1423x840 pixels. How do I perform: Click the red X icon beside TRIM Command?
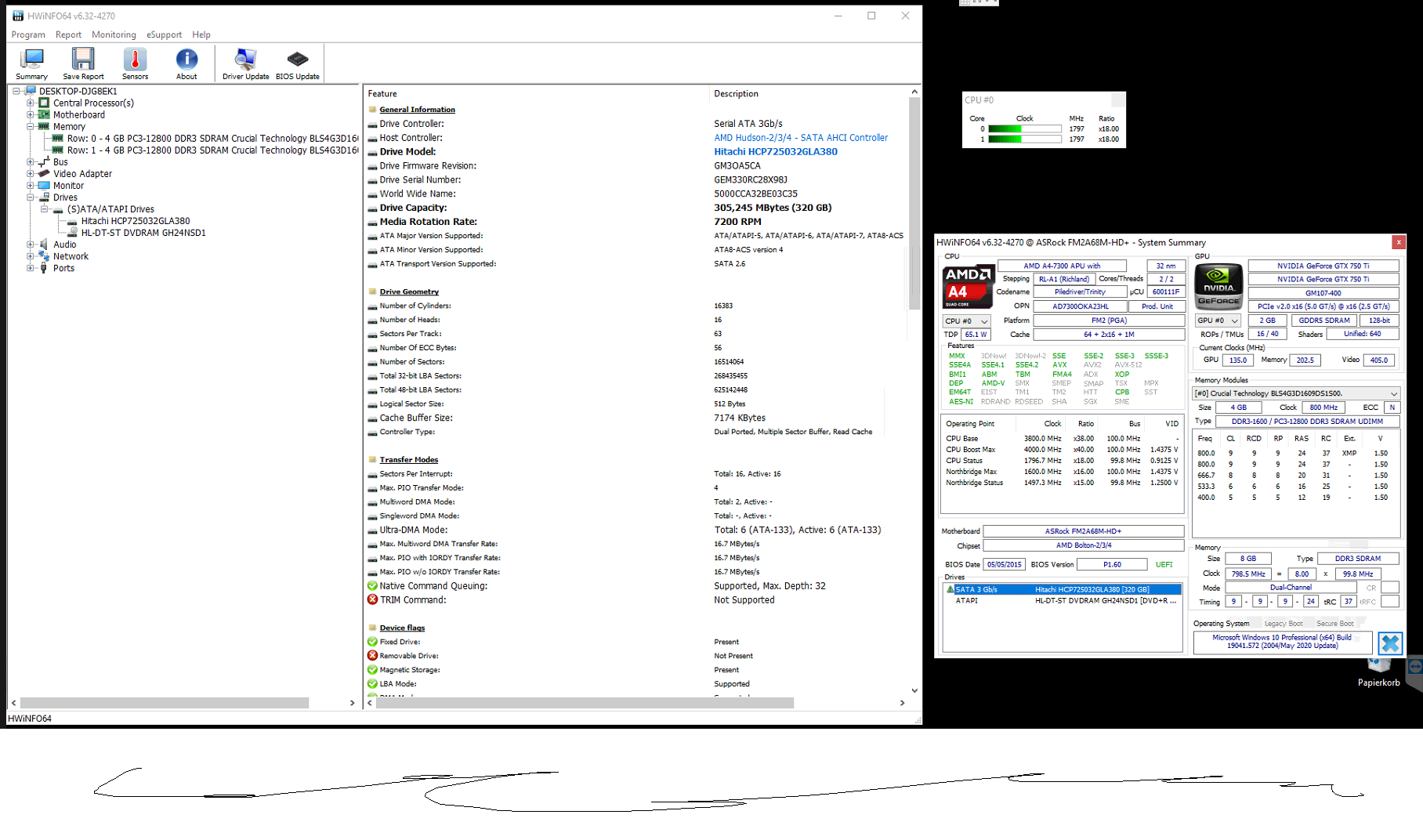pyautogui.click(x=373, y=599)
